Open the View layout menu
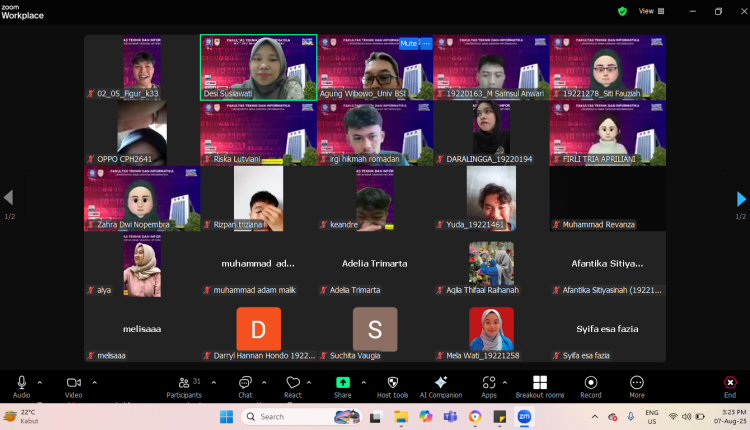The width and height of the screenshot is (750, 430). 651,11
